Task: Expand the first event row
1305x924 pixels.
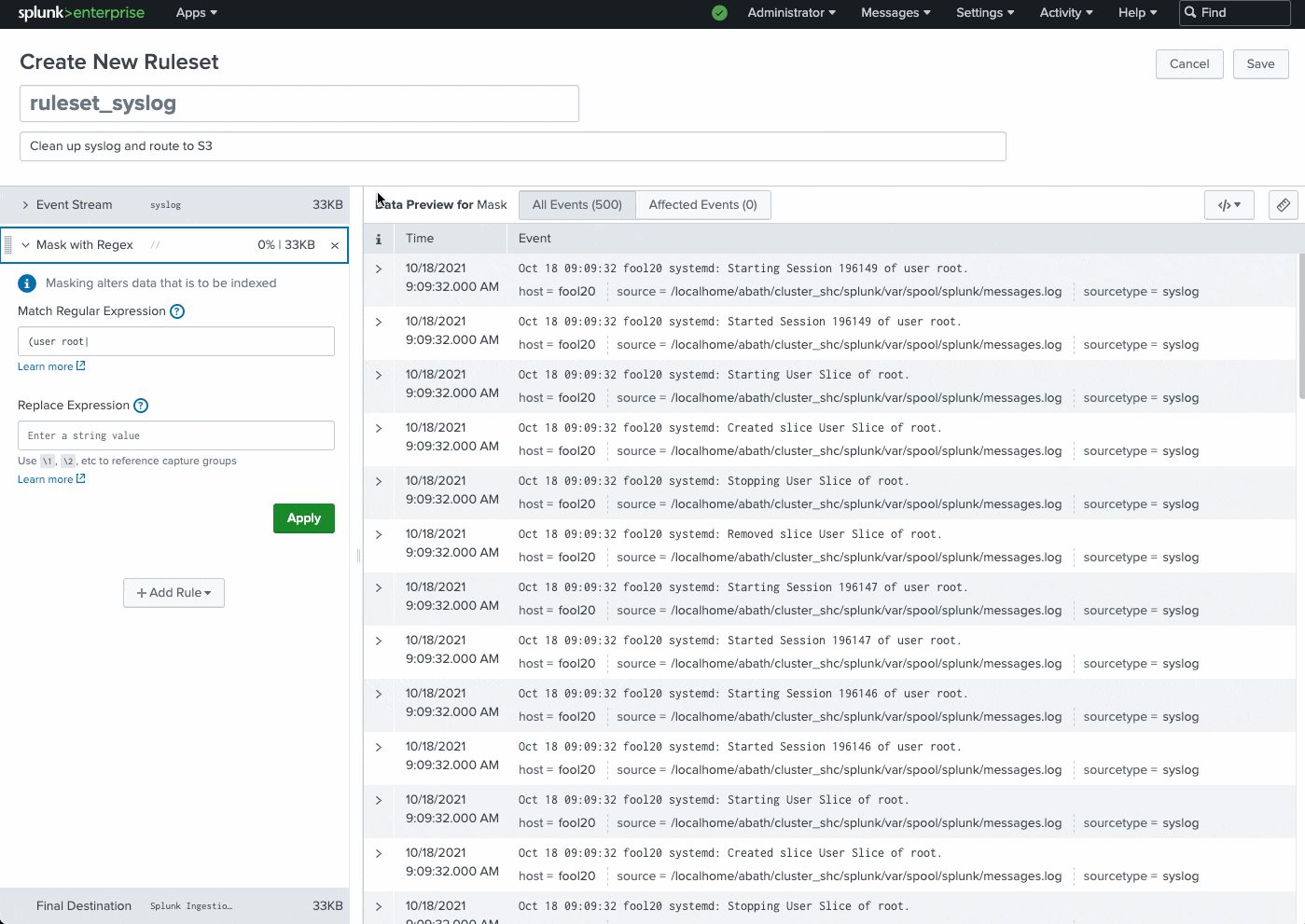Action: (x=379, y=269)
